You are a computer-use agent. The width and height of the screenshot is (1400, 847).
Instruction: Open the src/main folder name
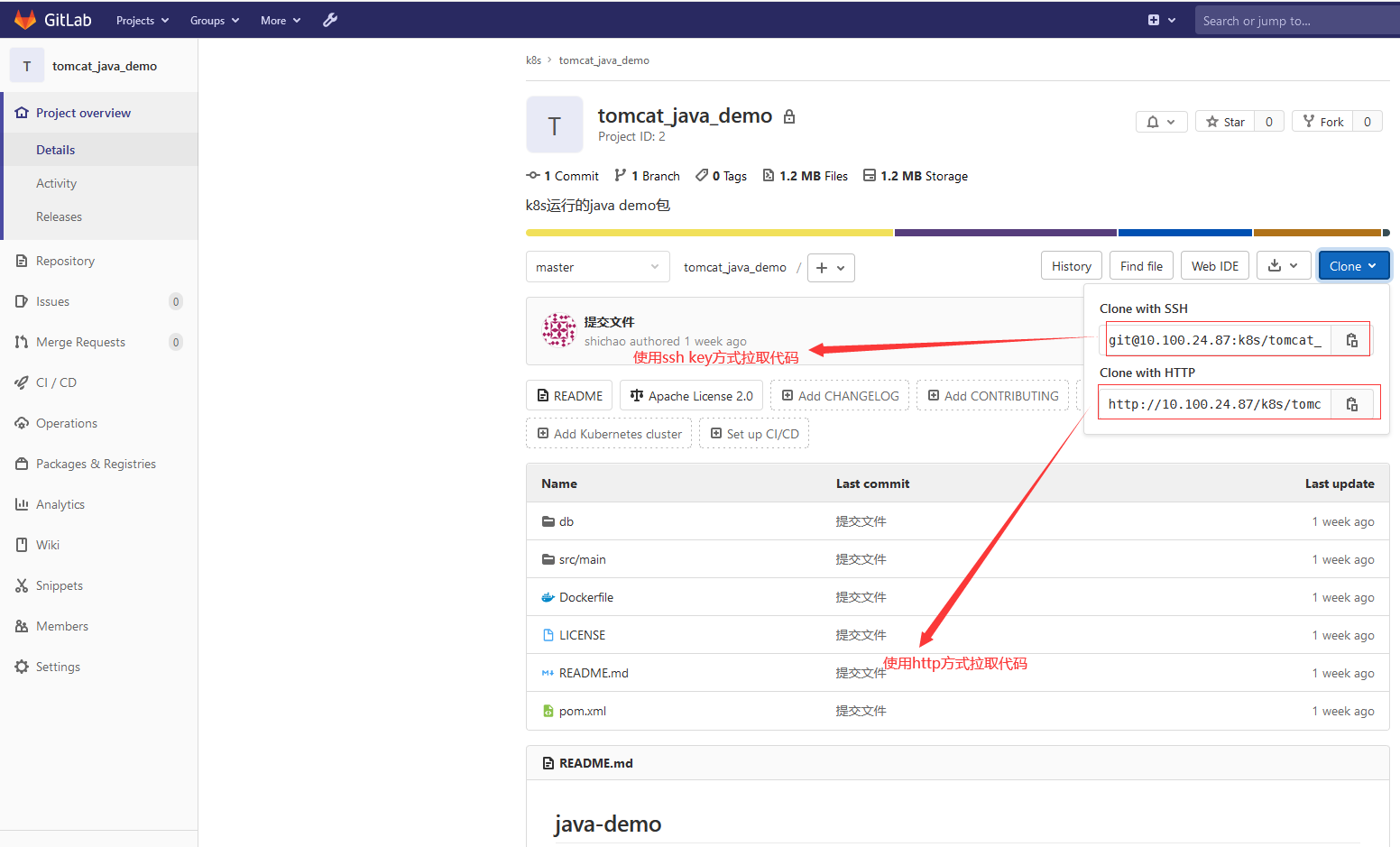pyautogui.click(x=583, y=559)
